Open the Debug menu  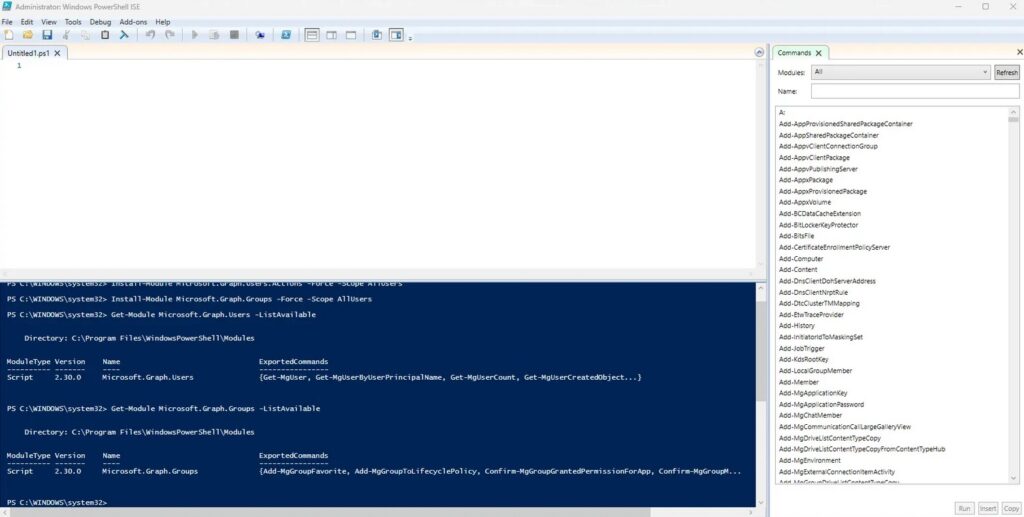coord(100,21)
